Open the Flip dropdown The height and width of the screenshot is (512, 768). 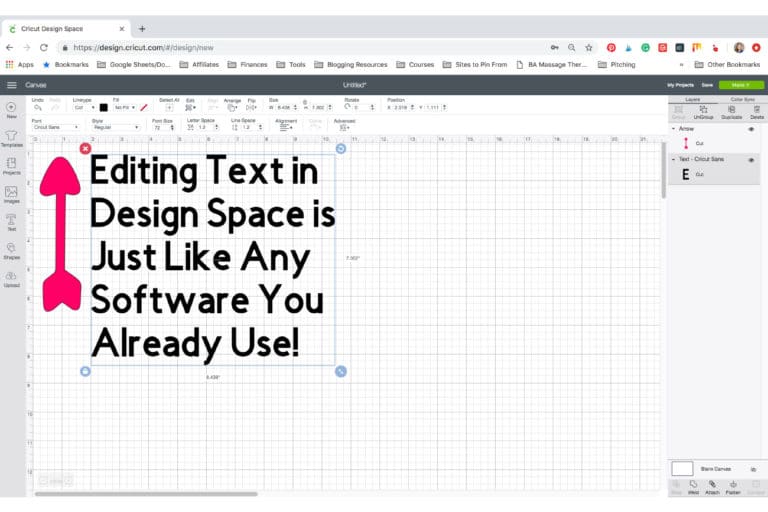tap(251, 108)
